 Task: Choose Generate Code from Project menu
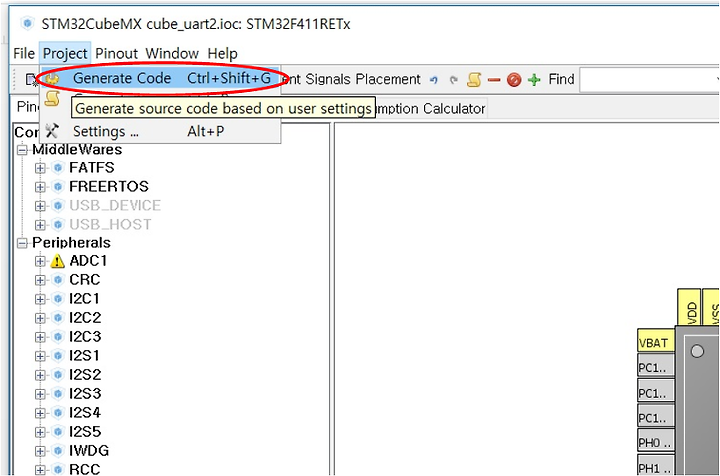pyautogui.click(x=160, y=78)
